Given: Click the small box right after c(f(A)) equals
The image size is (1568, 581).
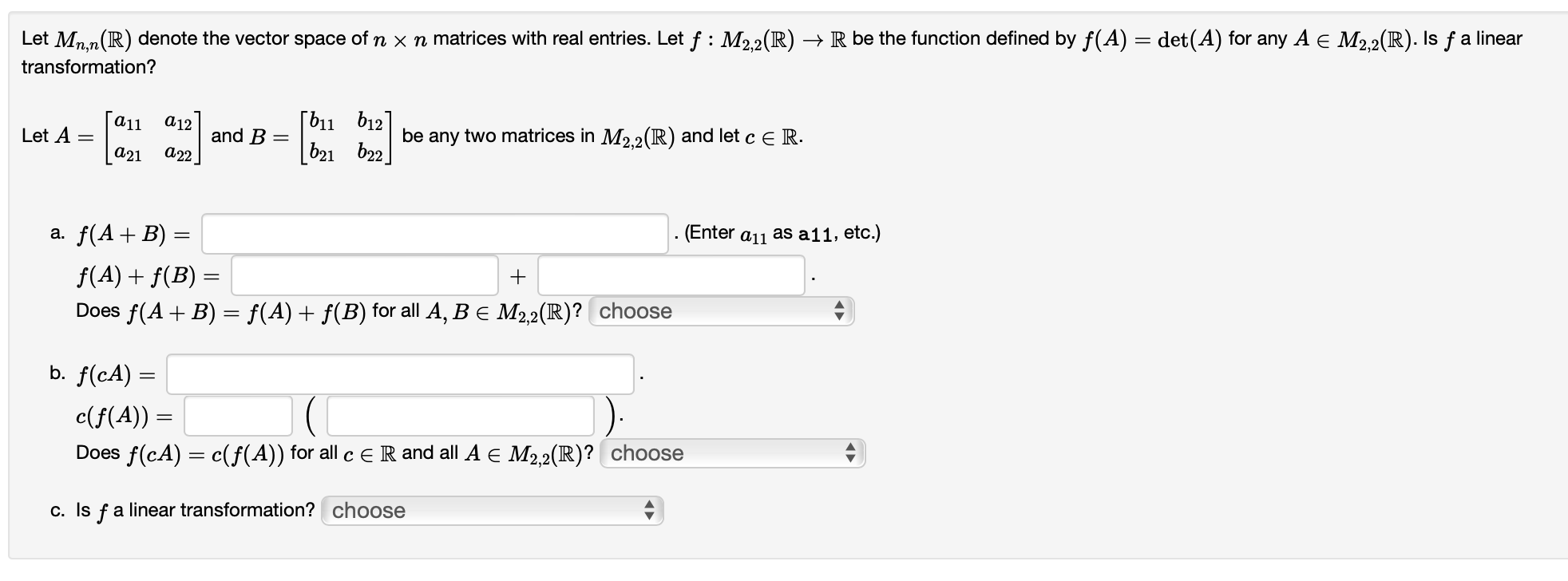Looking at the screenshot, I should pyautogui.click(x=236, y=415).
